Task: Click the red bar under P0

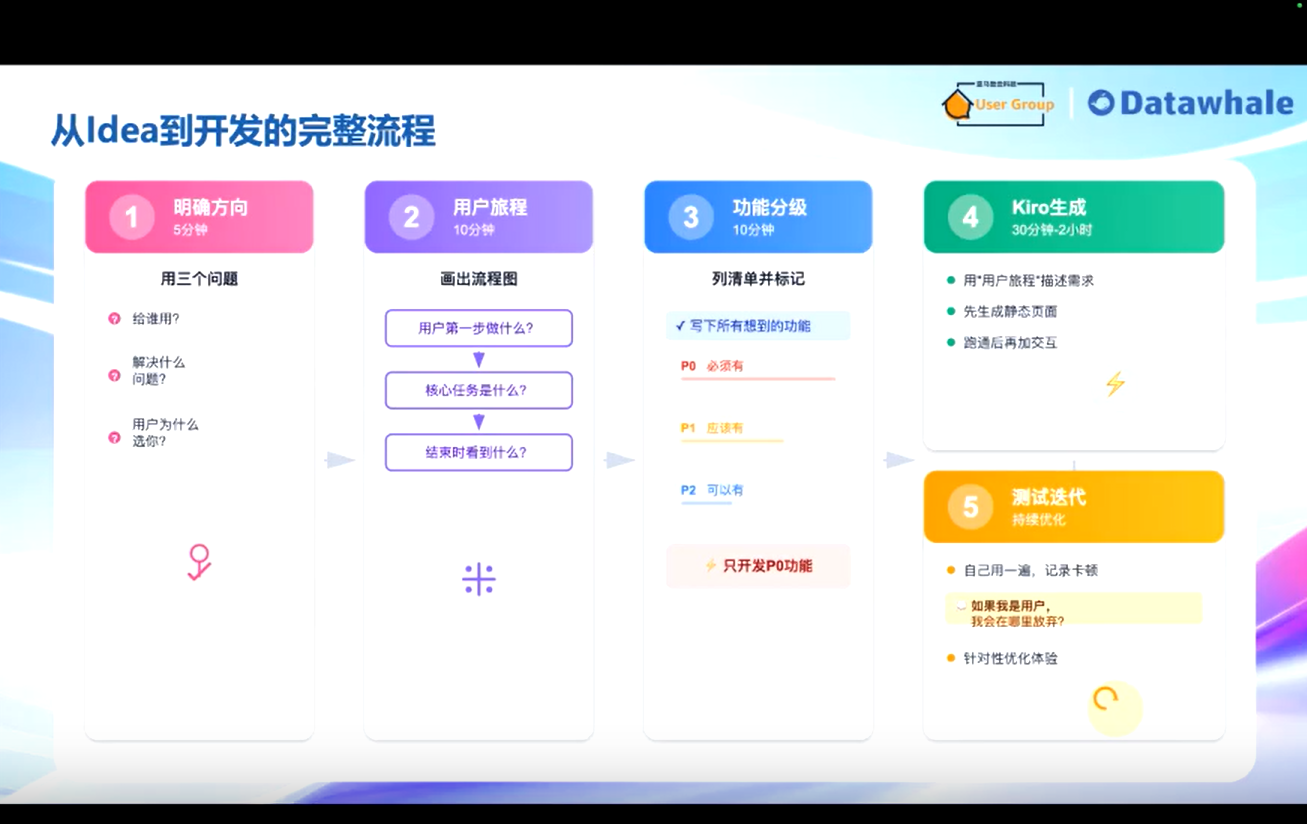Action: click(758, 379)
